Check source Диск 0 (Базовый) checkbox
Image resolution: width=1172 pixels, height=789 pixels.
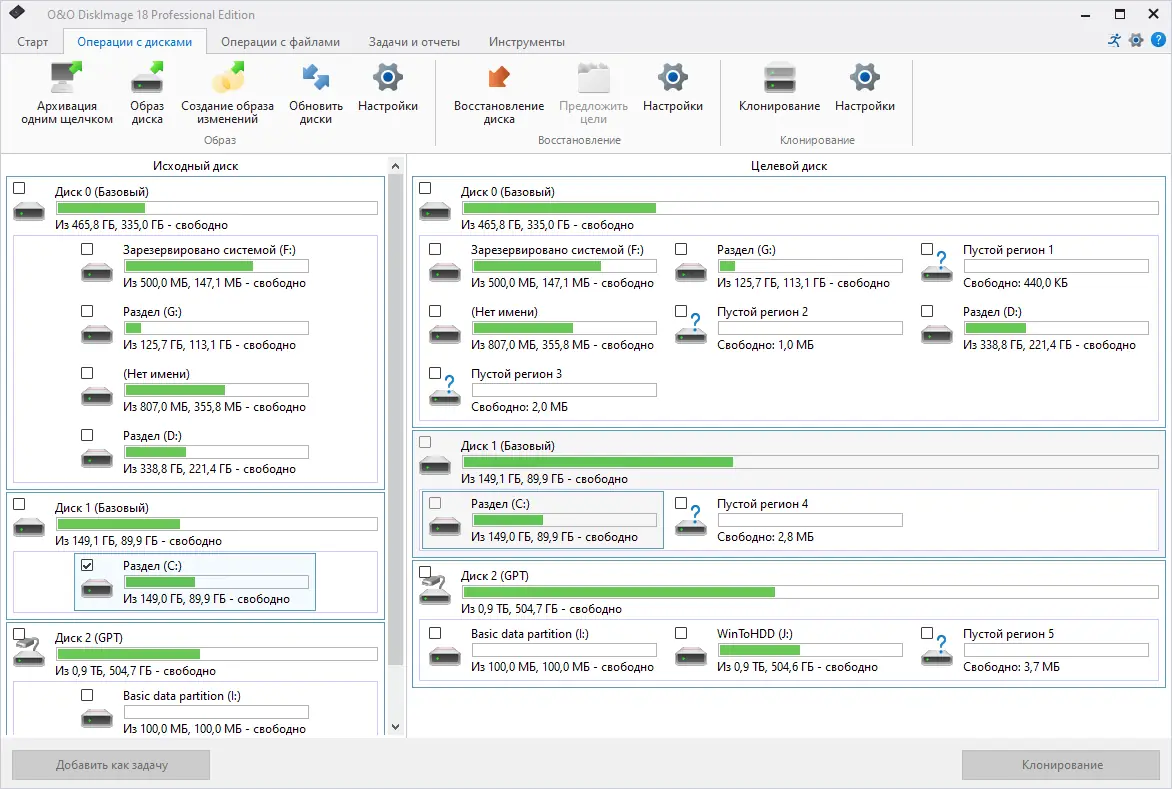point(19,188)
